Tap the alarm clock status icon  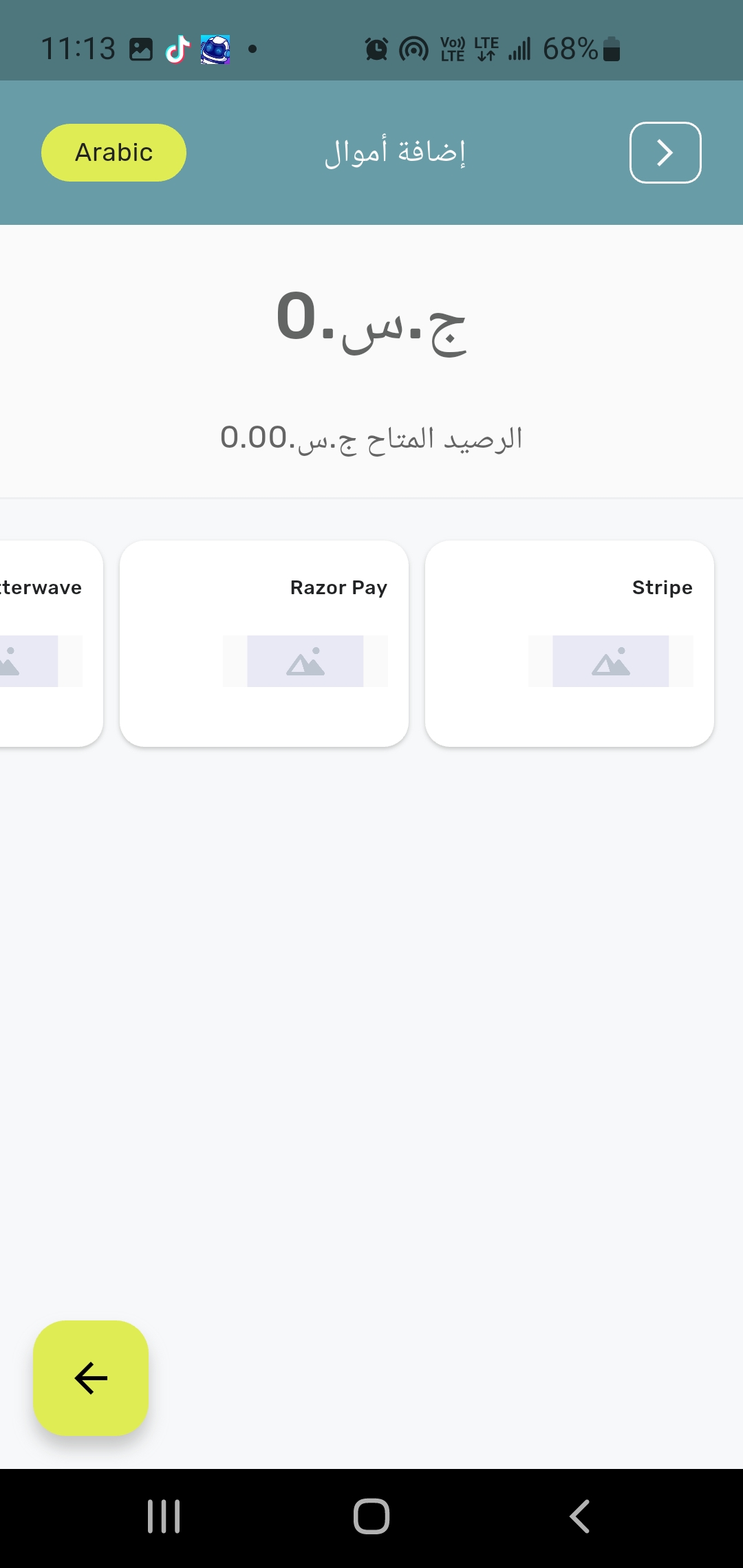coord(376,49)
